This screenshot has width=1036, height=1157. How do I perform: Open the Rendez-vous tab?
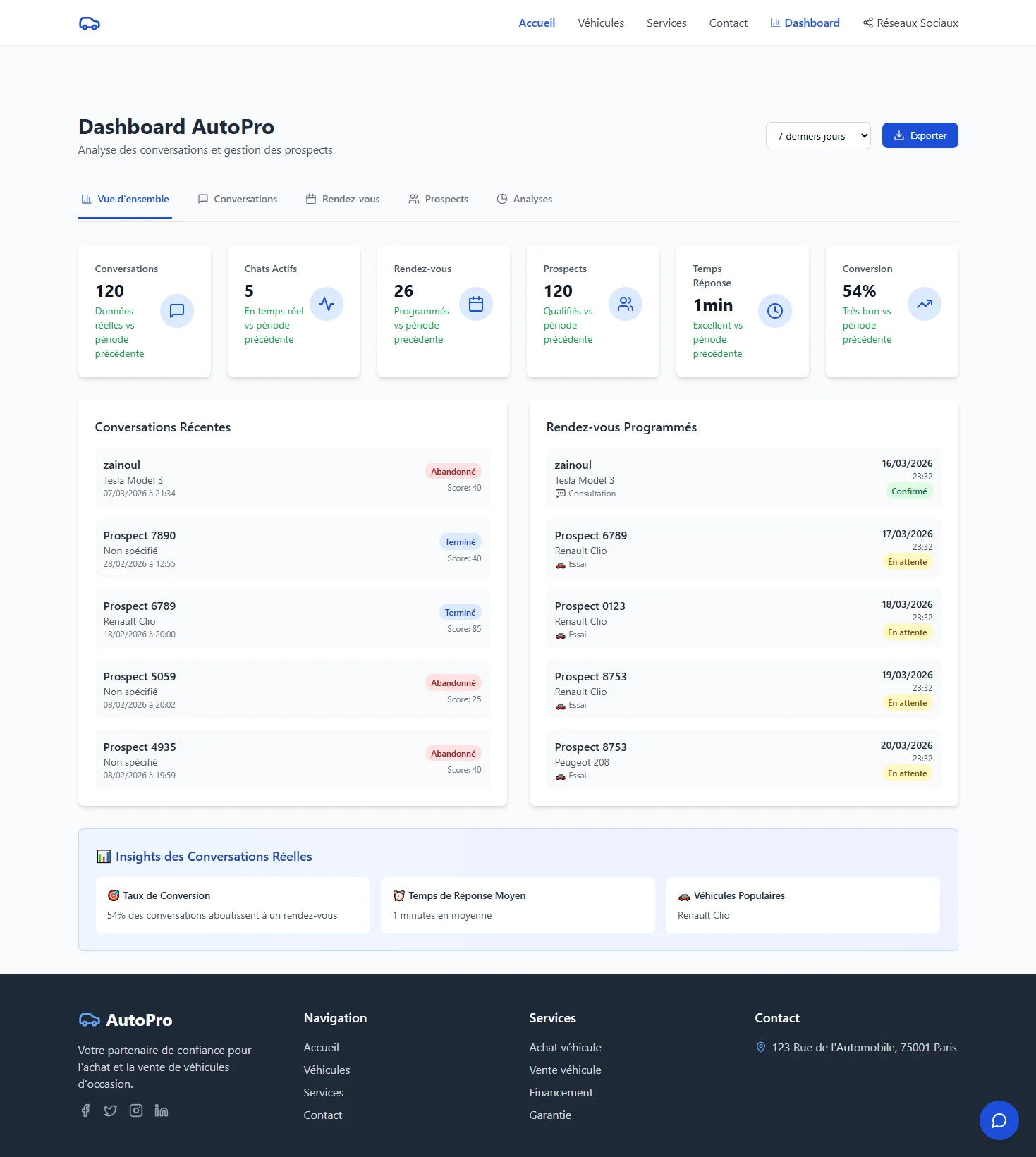tap(343, 199)
